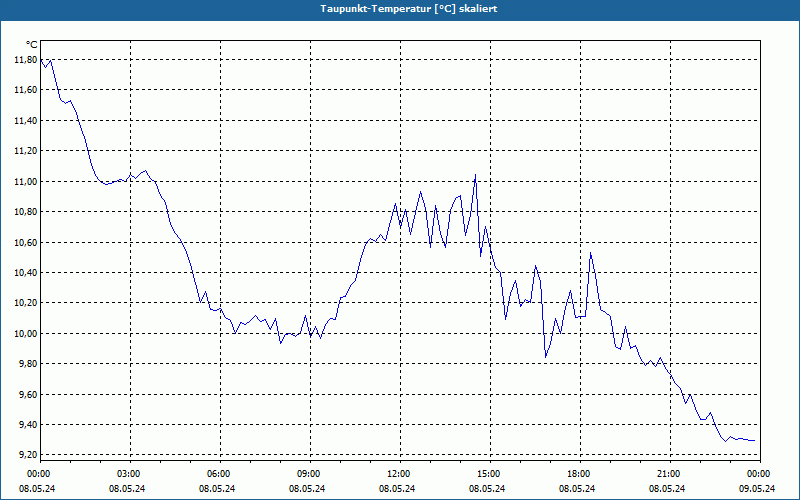The height and width of the screenshot is (500, 800).
Task: Click the 21:00 time label on the x-axis
Action: click(x=670, y=474)
